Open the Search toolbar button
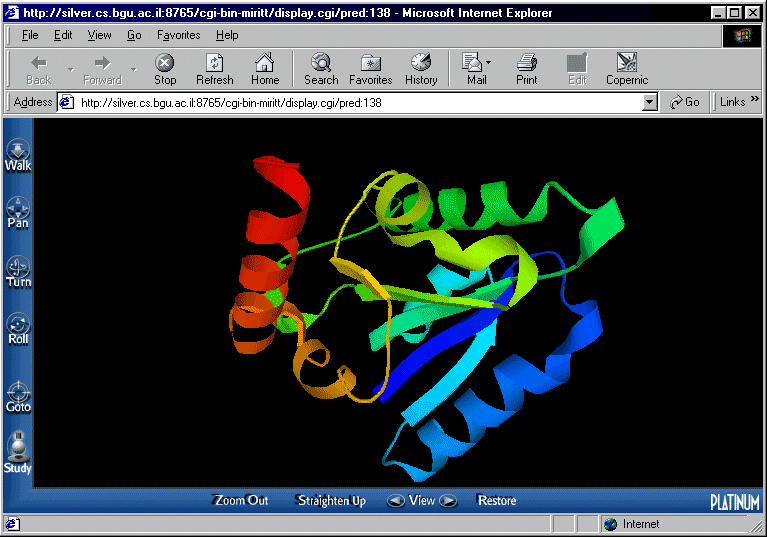Screen dimensions: 767x537 (x=321, y=69)
